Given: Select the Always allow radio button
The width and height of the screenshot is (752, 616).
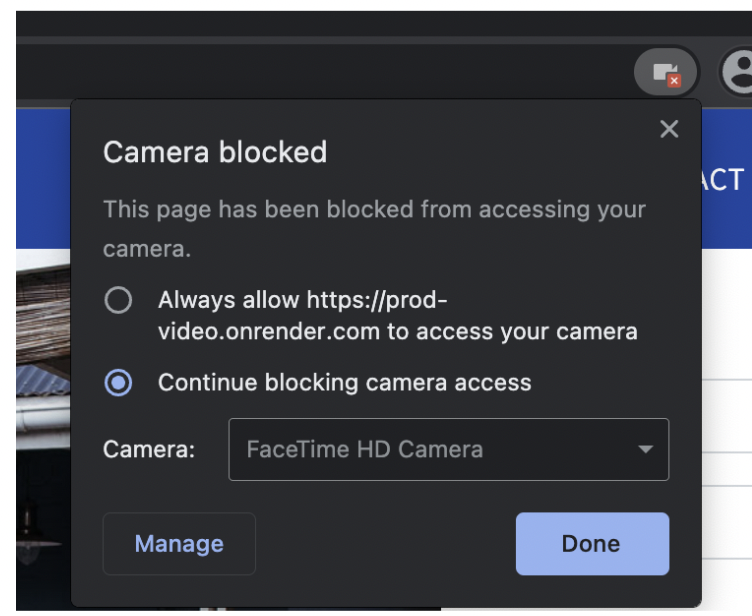Looking at the screenshot, I should pyautogui.click(x=118, y=301).
